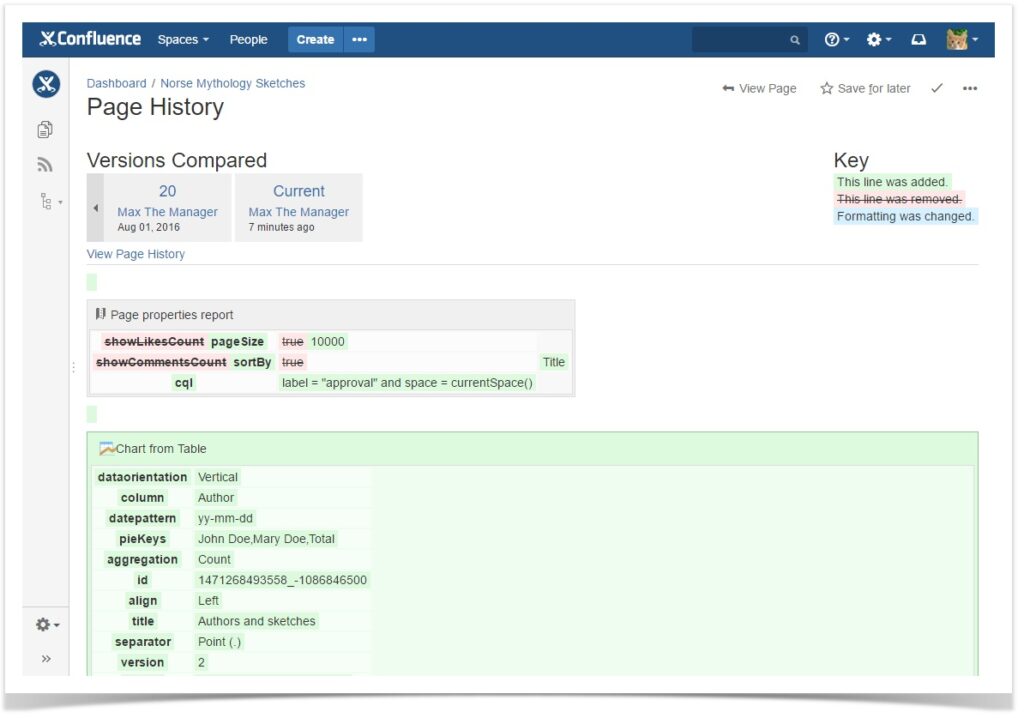Screen dimensions: 1024x718
Task: Open the more actions ellipsis menu
Action: (x=970, y=88)
